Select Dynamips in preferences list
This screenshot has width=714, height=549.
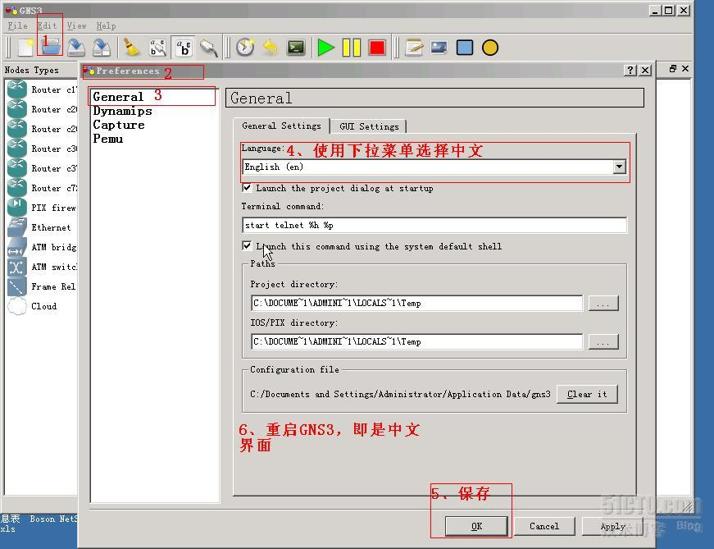tap(122, 111)
